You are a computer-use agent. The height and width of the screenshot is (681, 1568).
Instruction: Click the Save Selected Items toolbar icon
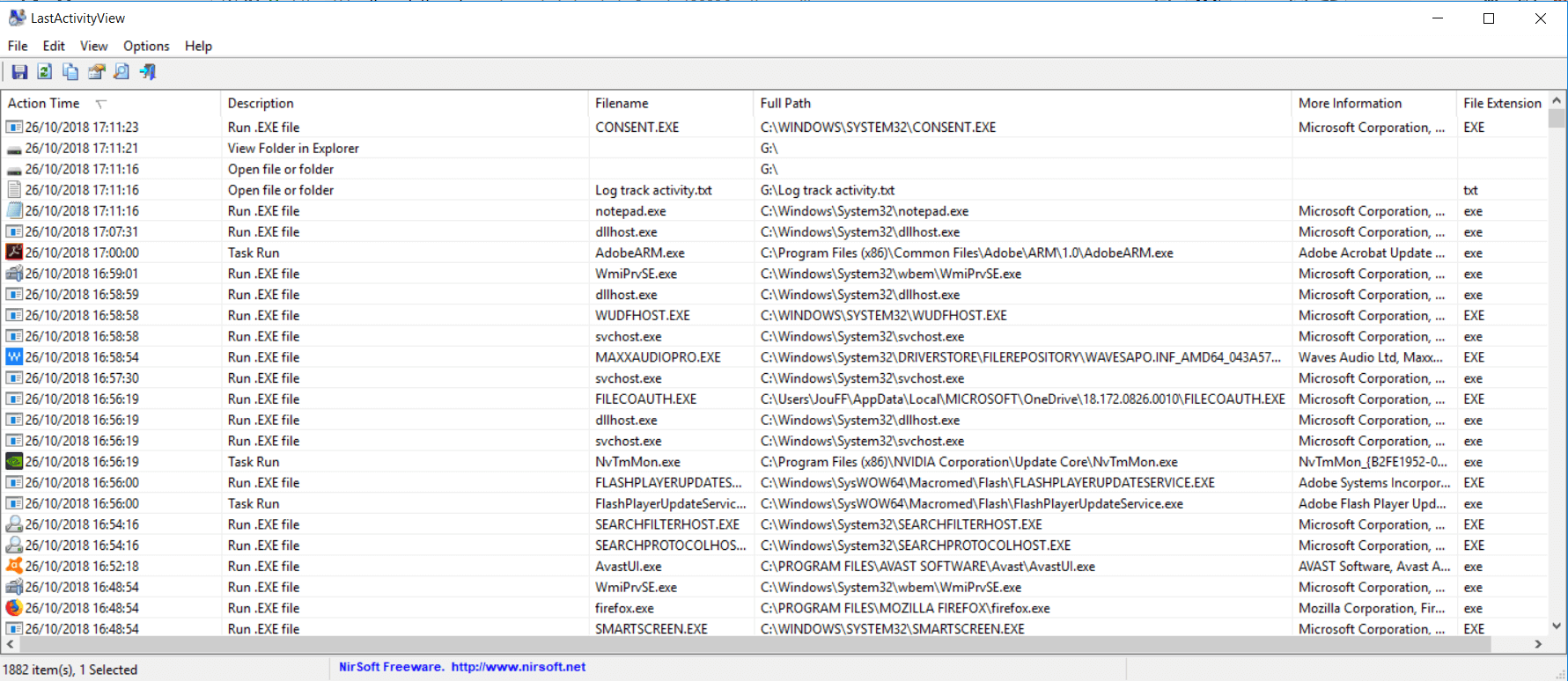pos(19,72)
